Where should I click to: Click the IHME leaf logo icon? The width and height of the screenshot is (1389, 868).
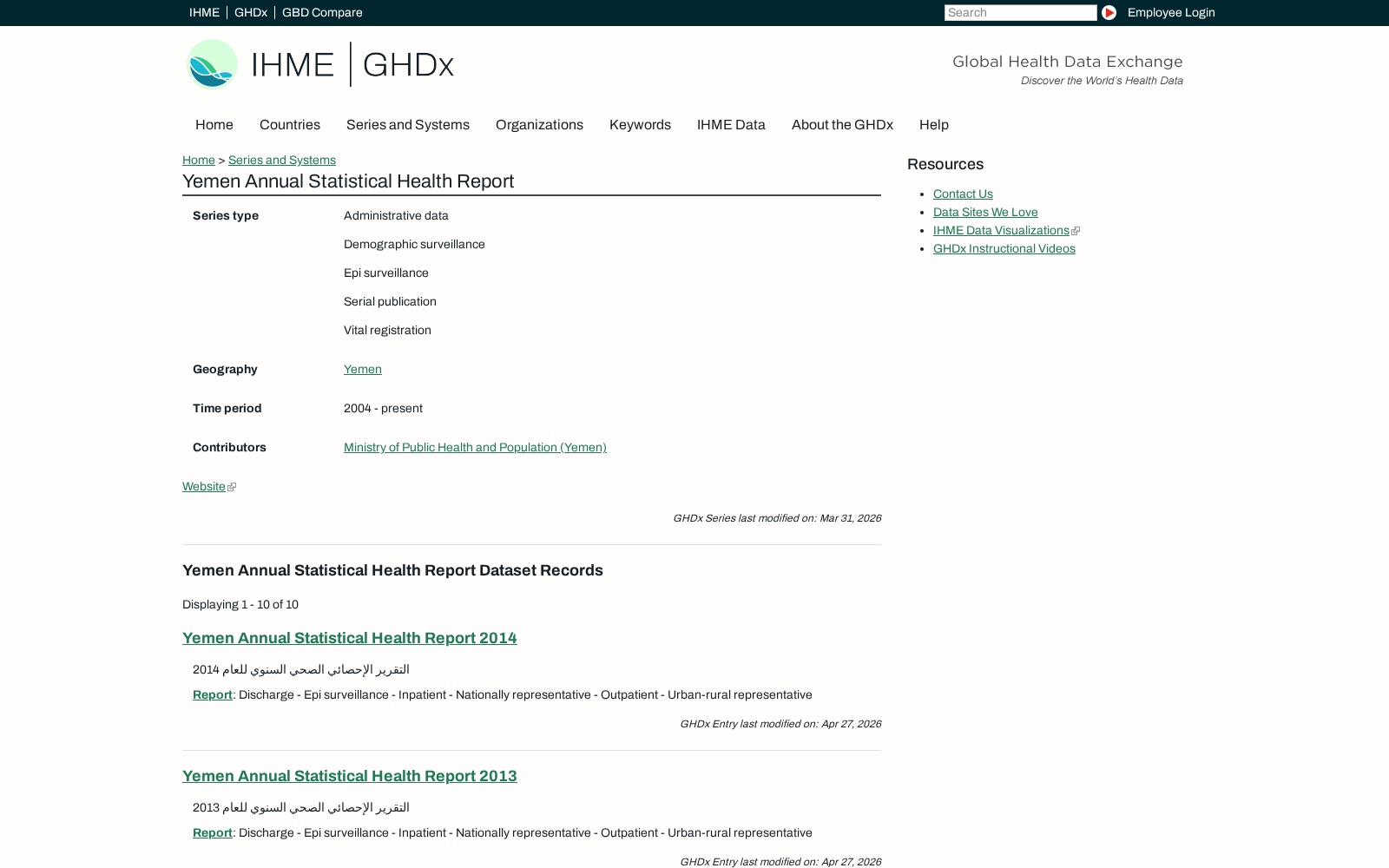pyautogui.click(x=212, y=63)
